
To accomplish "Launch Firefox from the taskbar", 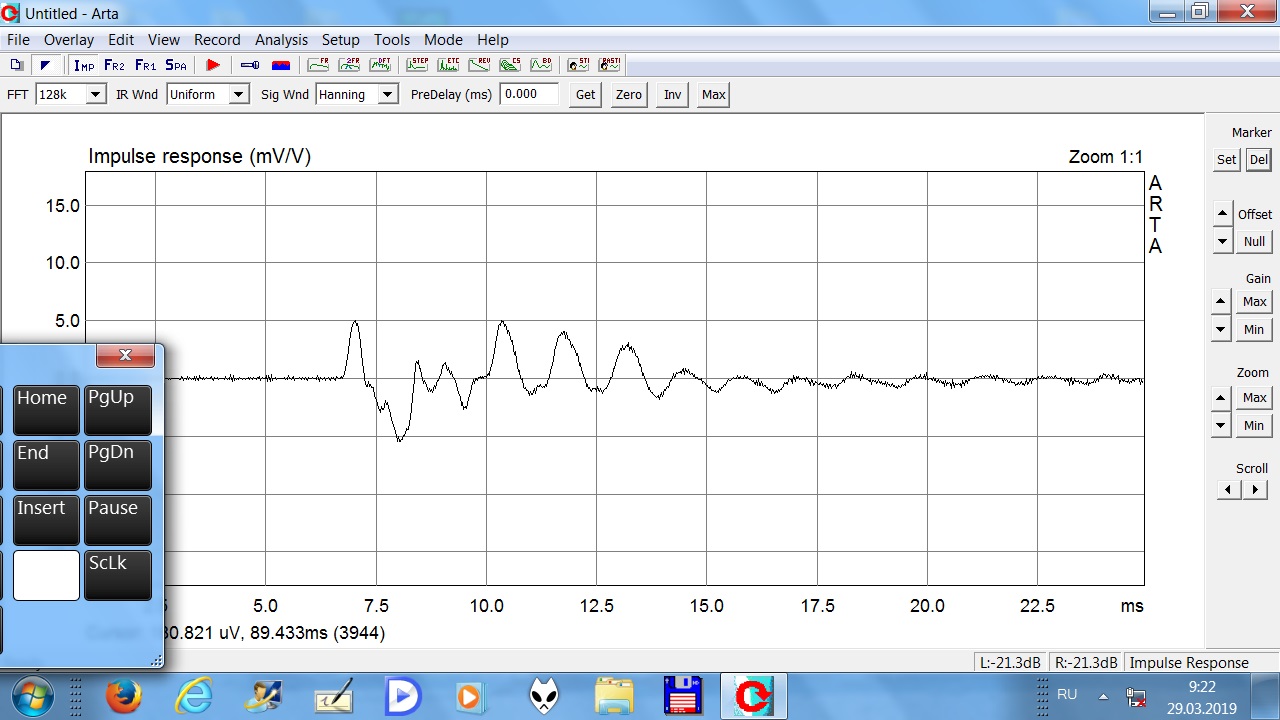I will pos(124,696).
